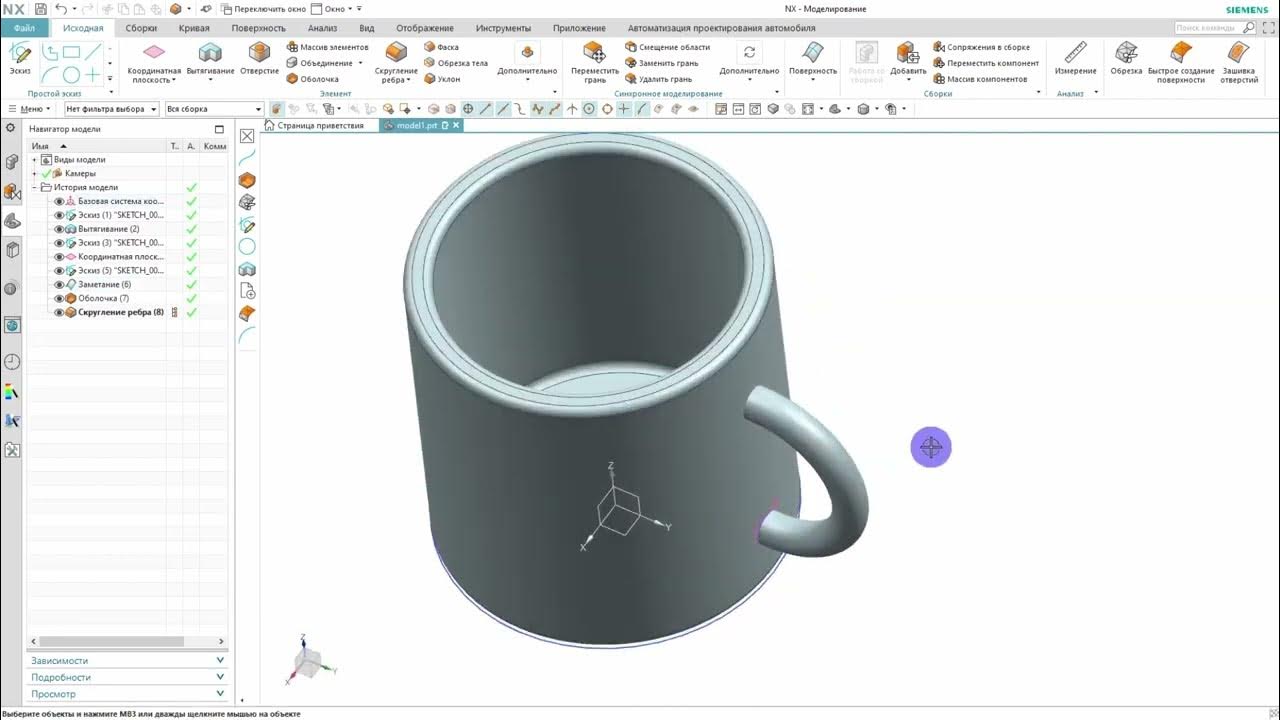Toggle visibility of Оболочка (7)
The width and height of the screenshot is (1280, 720).
point(59,298)
